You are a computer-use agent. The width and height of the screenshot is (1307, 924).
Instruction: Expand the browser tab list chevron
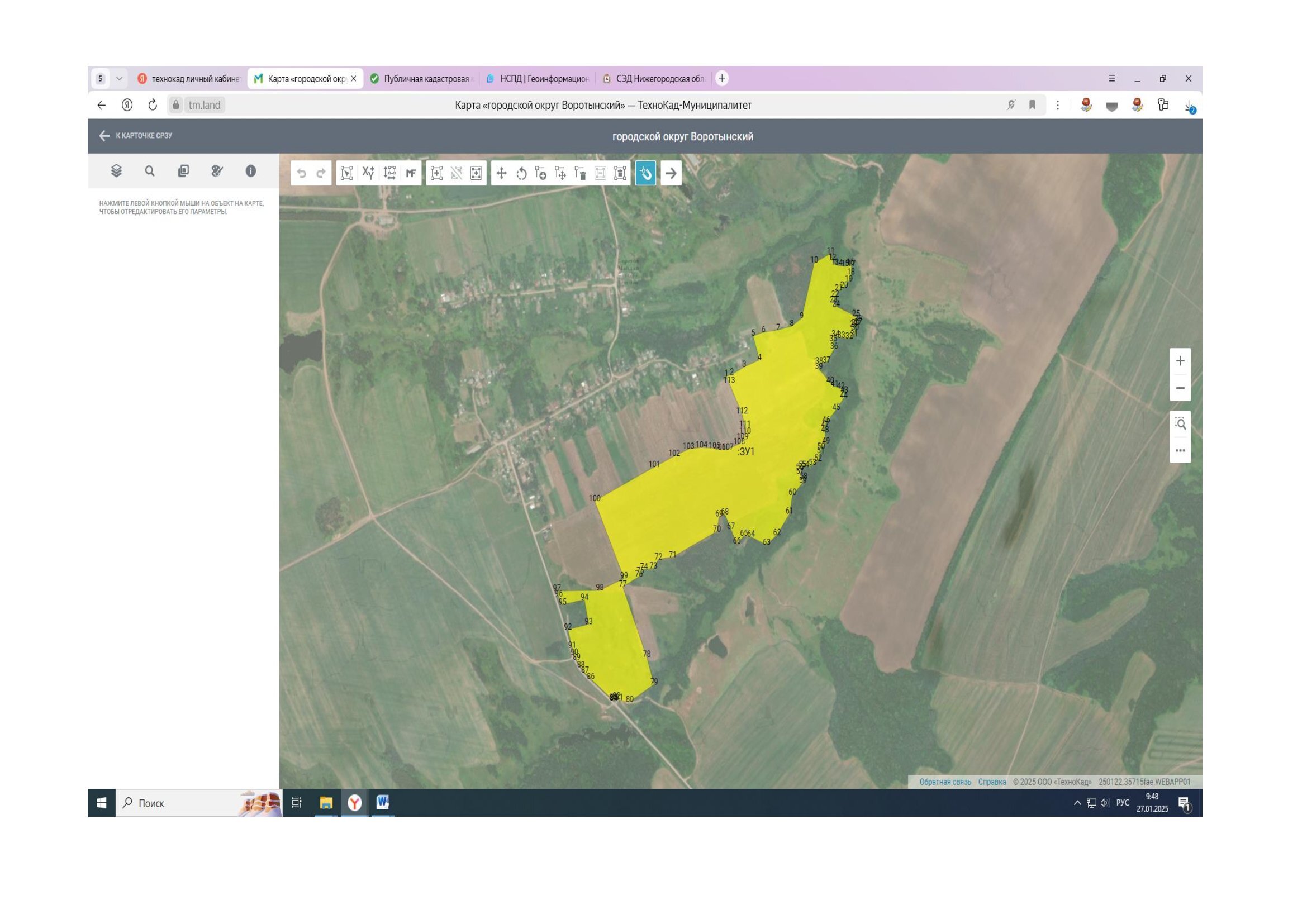click(x=119, y=79)
